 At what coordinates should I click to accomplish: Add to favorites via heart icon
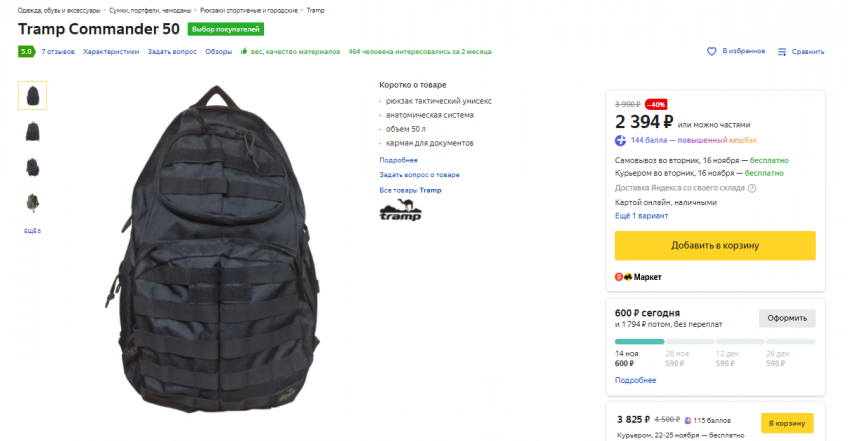711,51
